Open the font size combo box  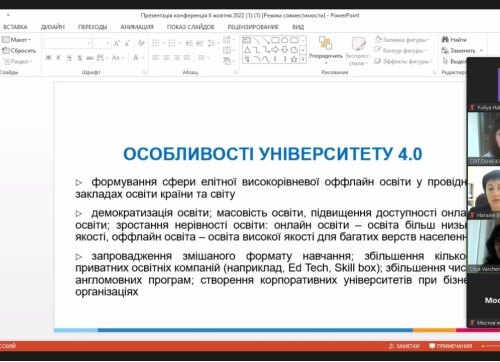(101, 43)
